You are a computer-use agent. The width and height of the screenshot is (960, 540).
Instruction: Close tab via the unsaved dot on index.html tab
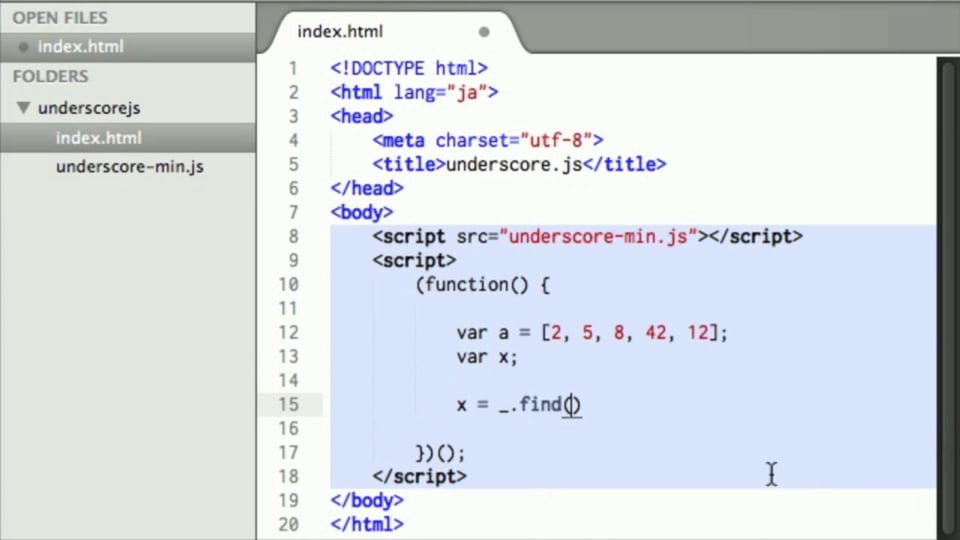coord(484,32)
